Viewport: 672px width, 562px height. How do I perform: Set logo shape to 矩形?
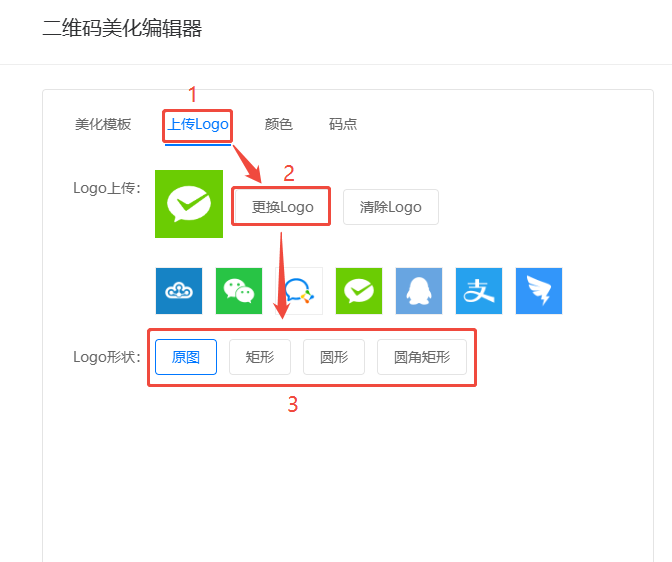coord(259,357)
